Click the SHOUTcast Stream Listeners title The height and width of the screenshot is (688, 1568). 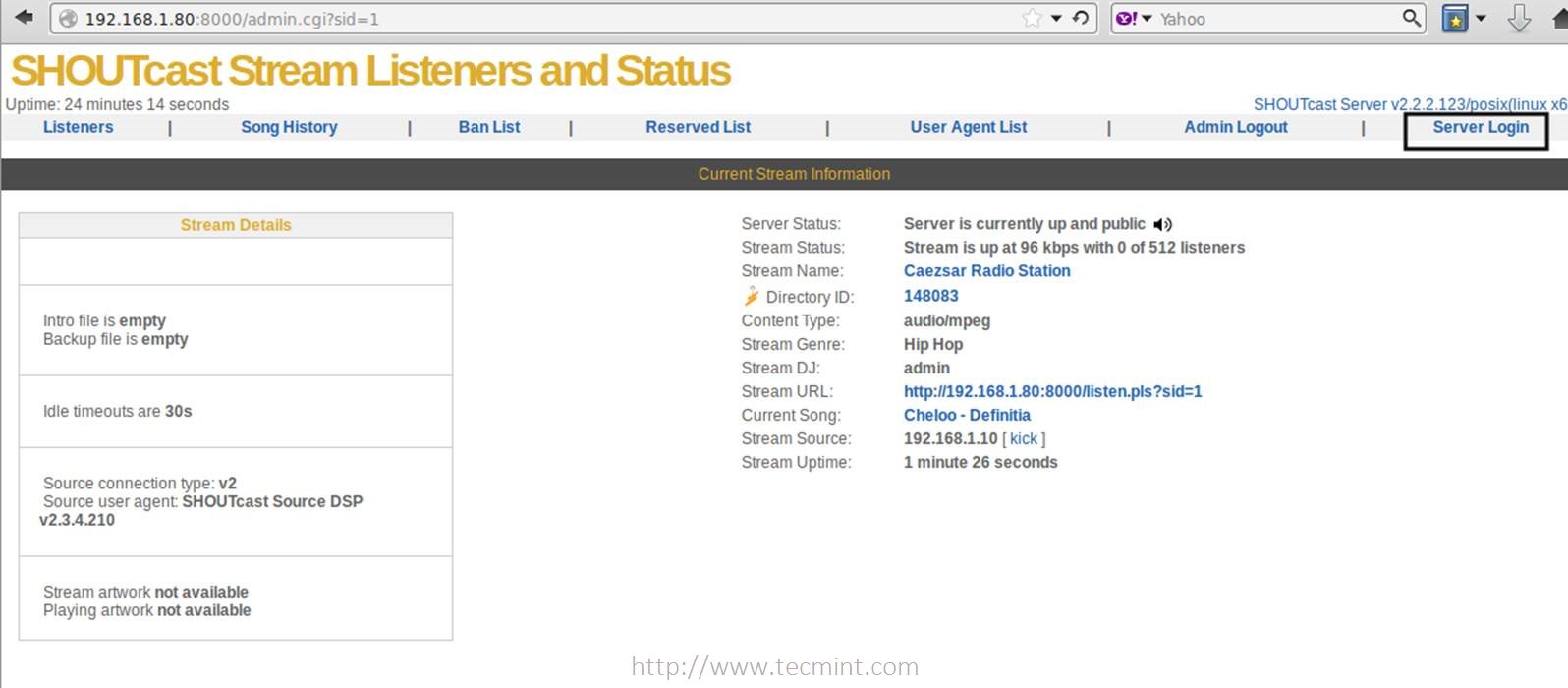tap(370, 71)
